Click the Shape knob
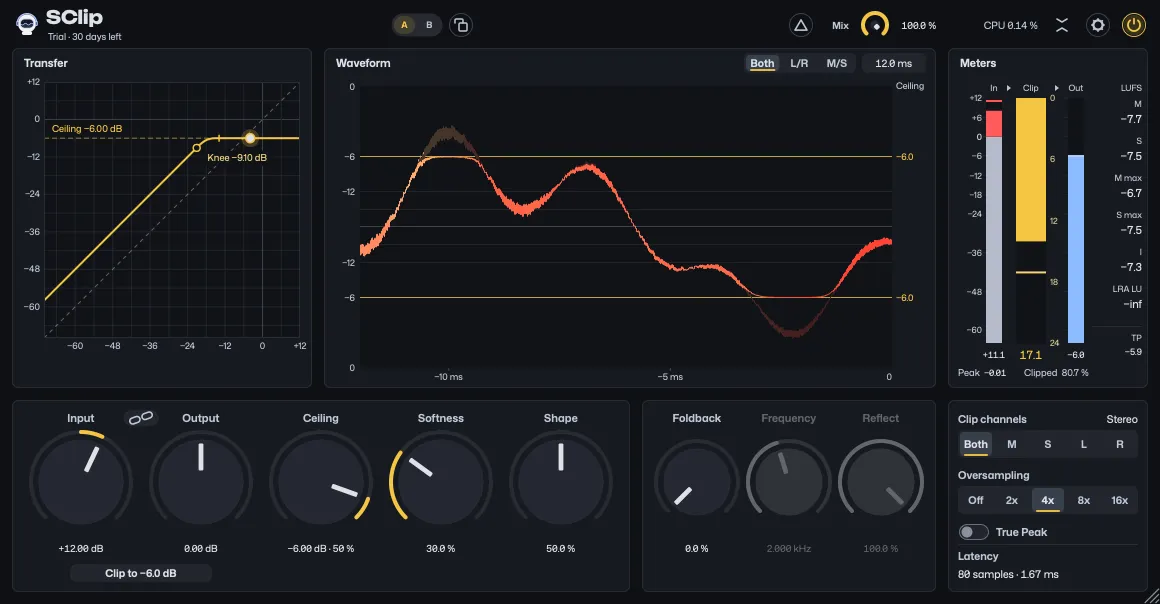Screen dimensions: 1160x604 (x=561, y=481)
